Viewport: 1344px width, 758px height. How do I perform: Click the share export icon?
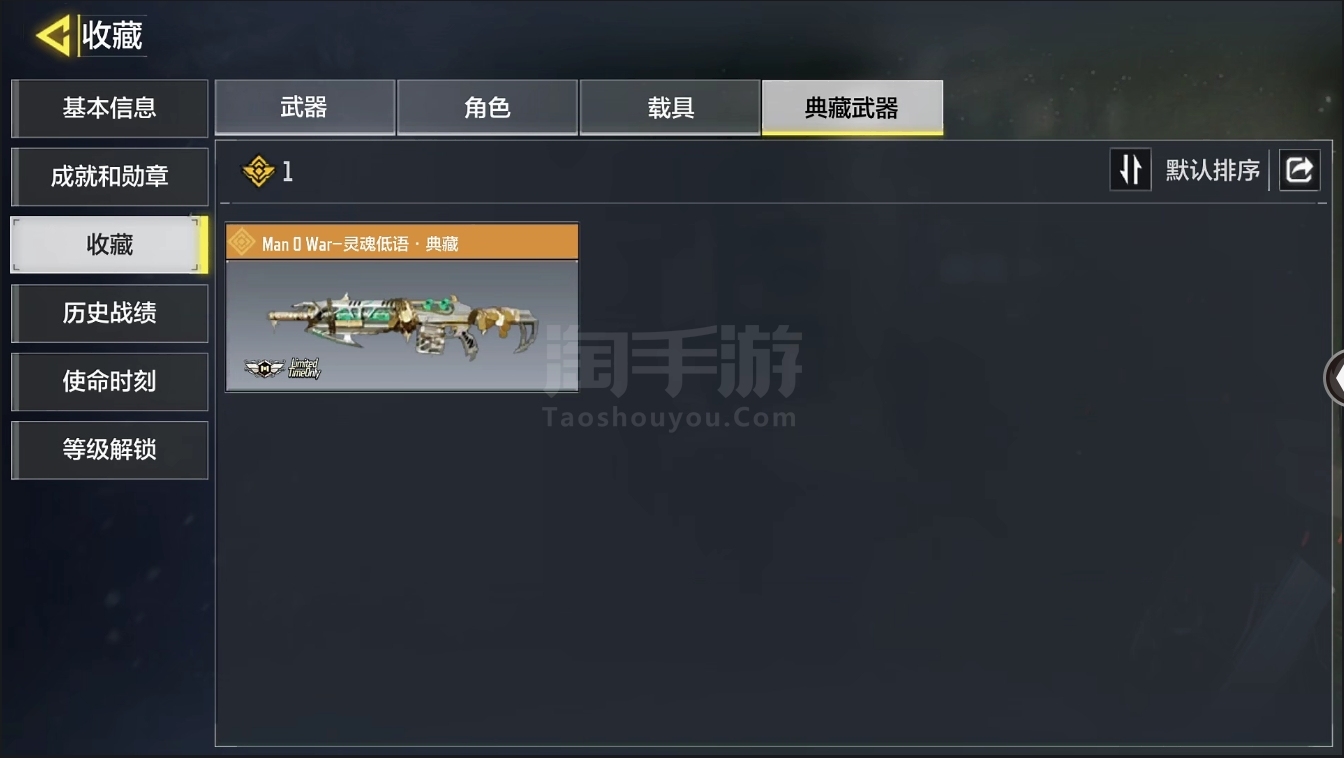pos(1299,170)
